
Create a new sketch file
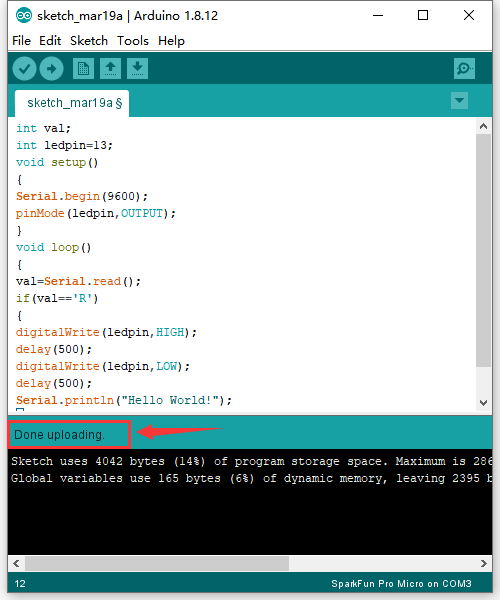83,69
